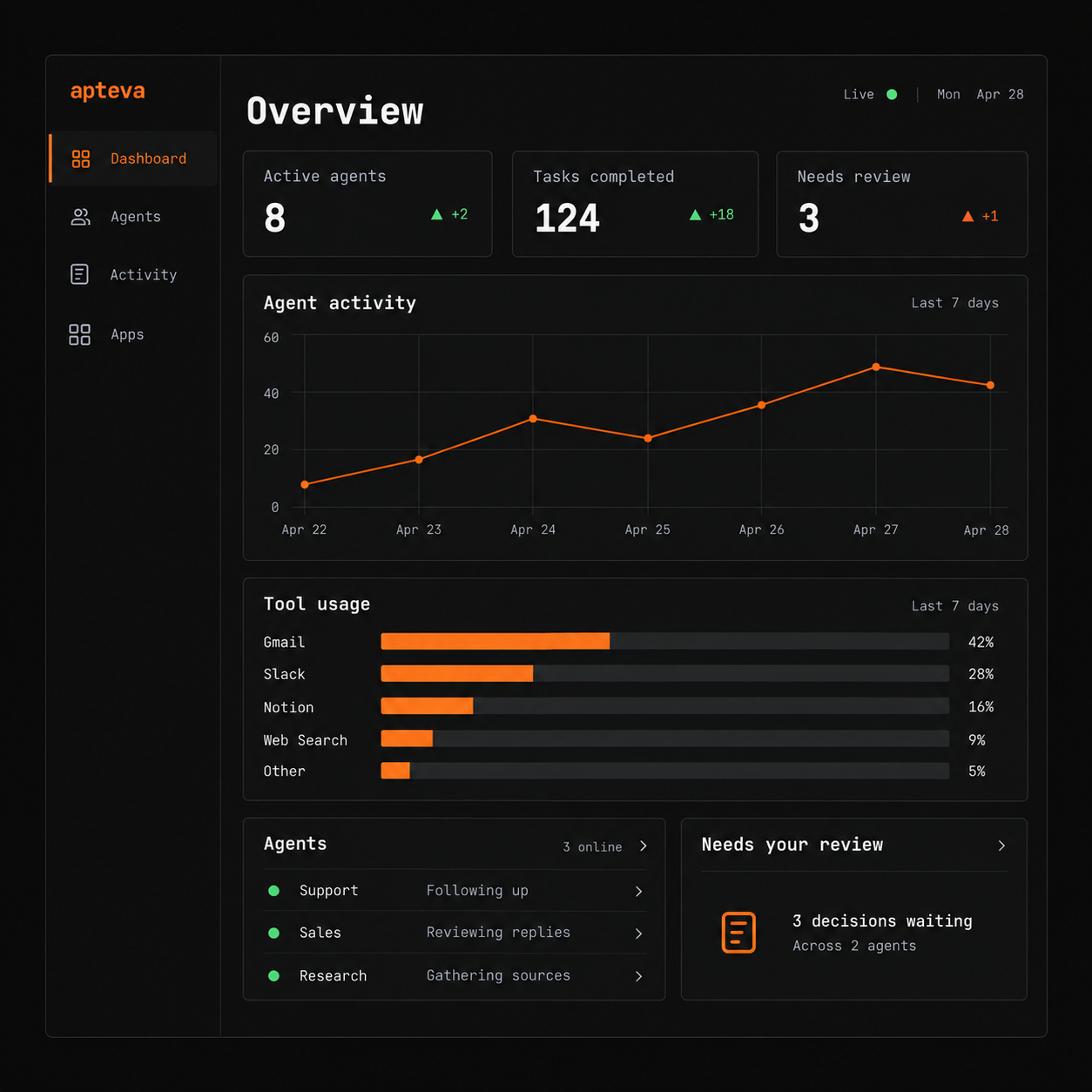Click 3 decisions waiting link
Image resolution: width=1092 pixels, height=1092 pixels.
882,921
